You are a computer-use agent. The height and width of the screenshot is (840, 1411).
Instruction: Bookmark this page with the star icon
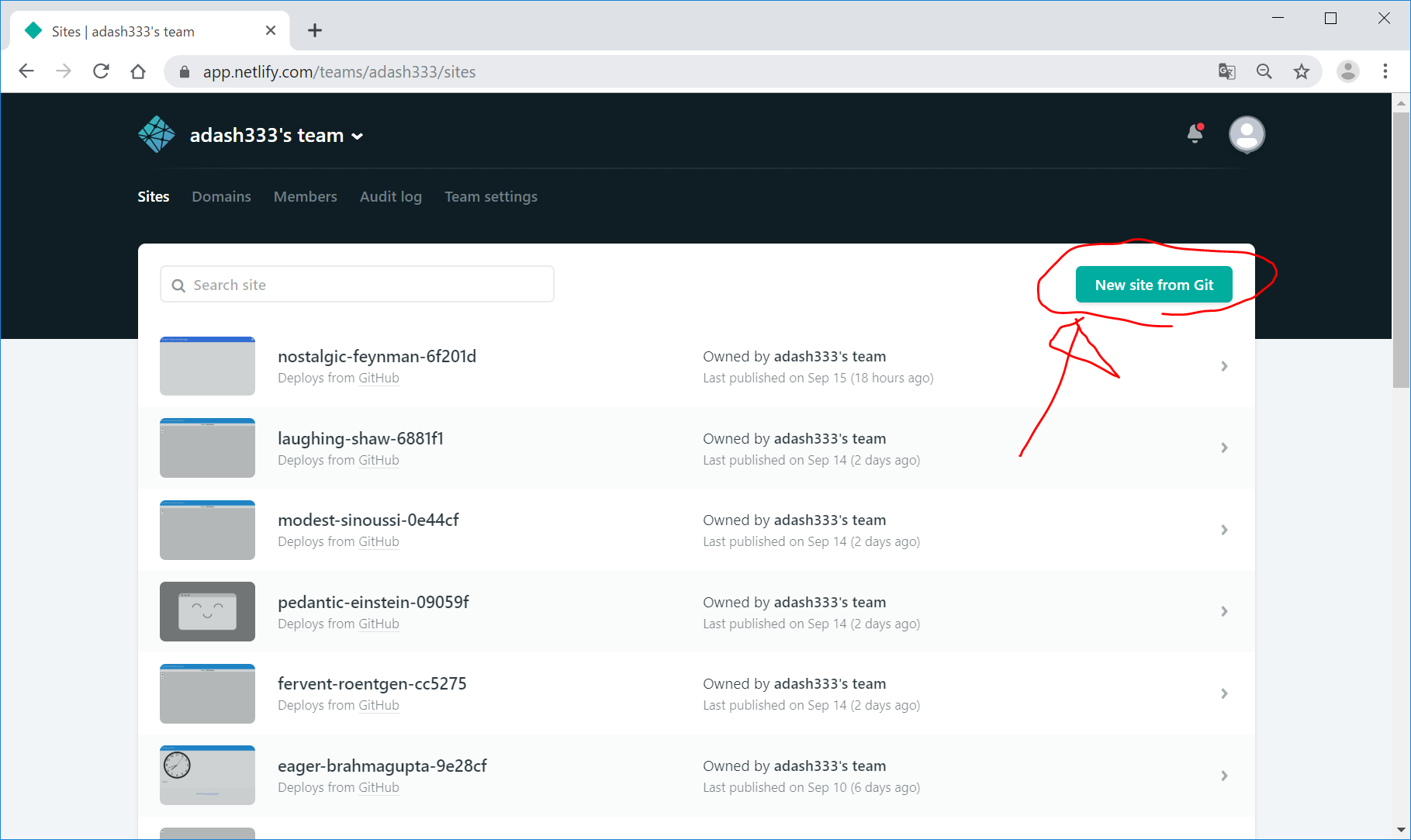pyautogui.click(x=1302, y=71)
